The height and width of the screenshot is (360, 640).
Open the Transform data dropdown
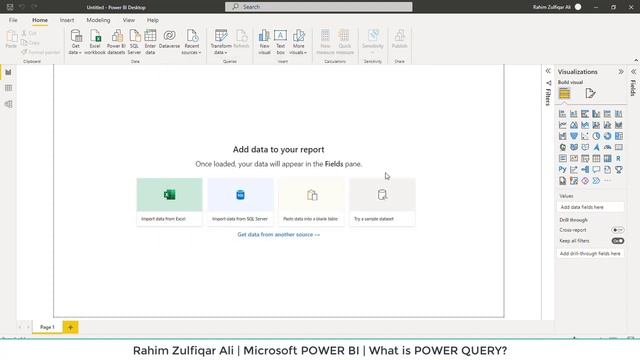[221, 42]
